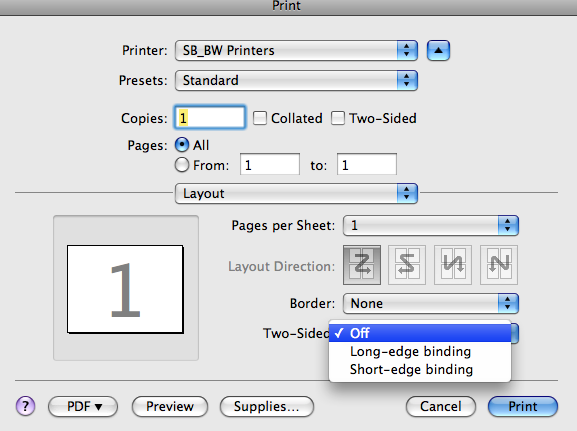Choose Short-edge binding option
This screenshot has height=431, width=577.
[420, 370]
